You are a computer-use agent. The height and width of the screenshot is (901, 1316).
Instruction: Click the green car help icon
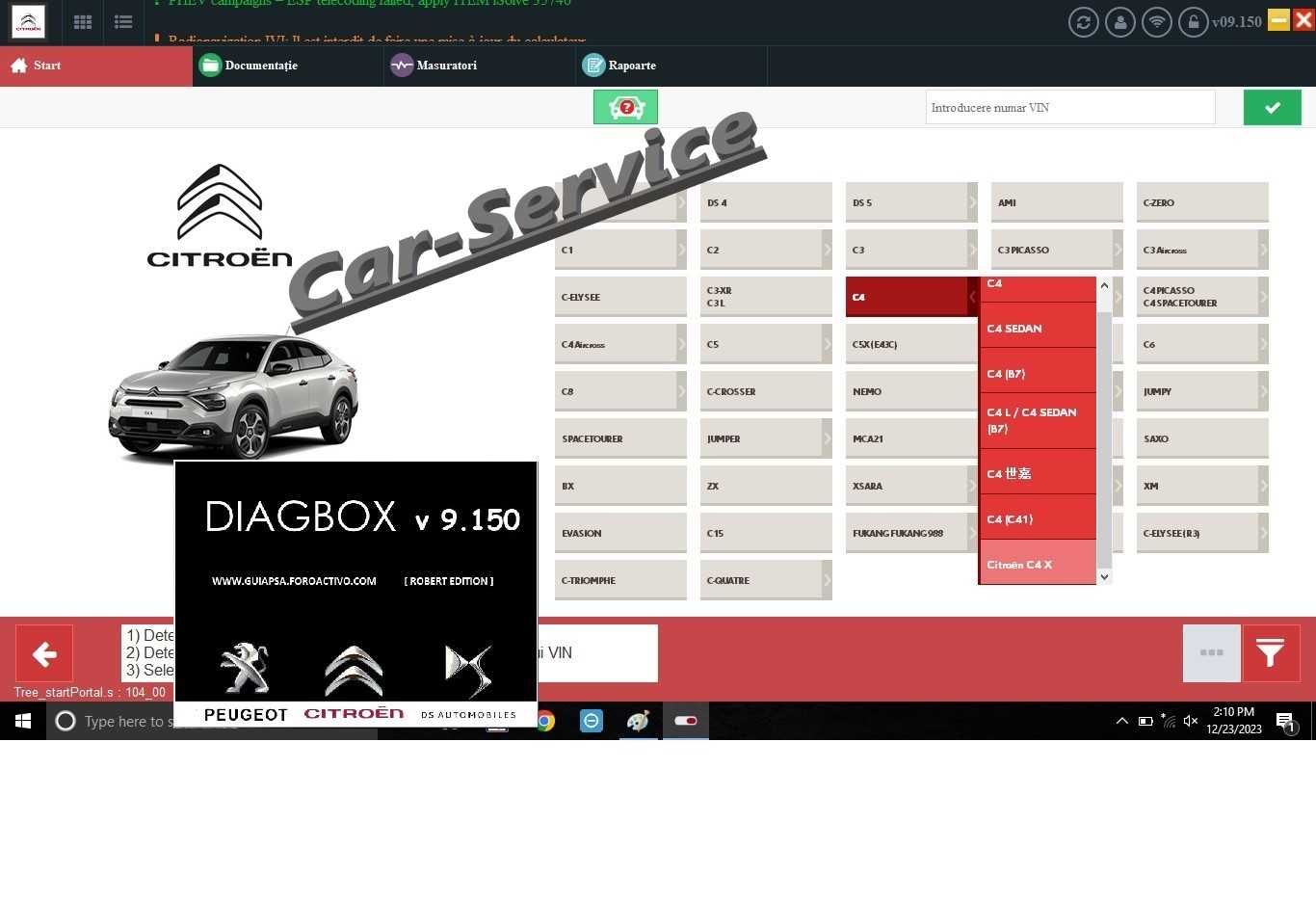625,107
